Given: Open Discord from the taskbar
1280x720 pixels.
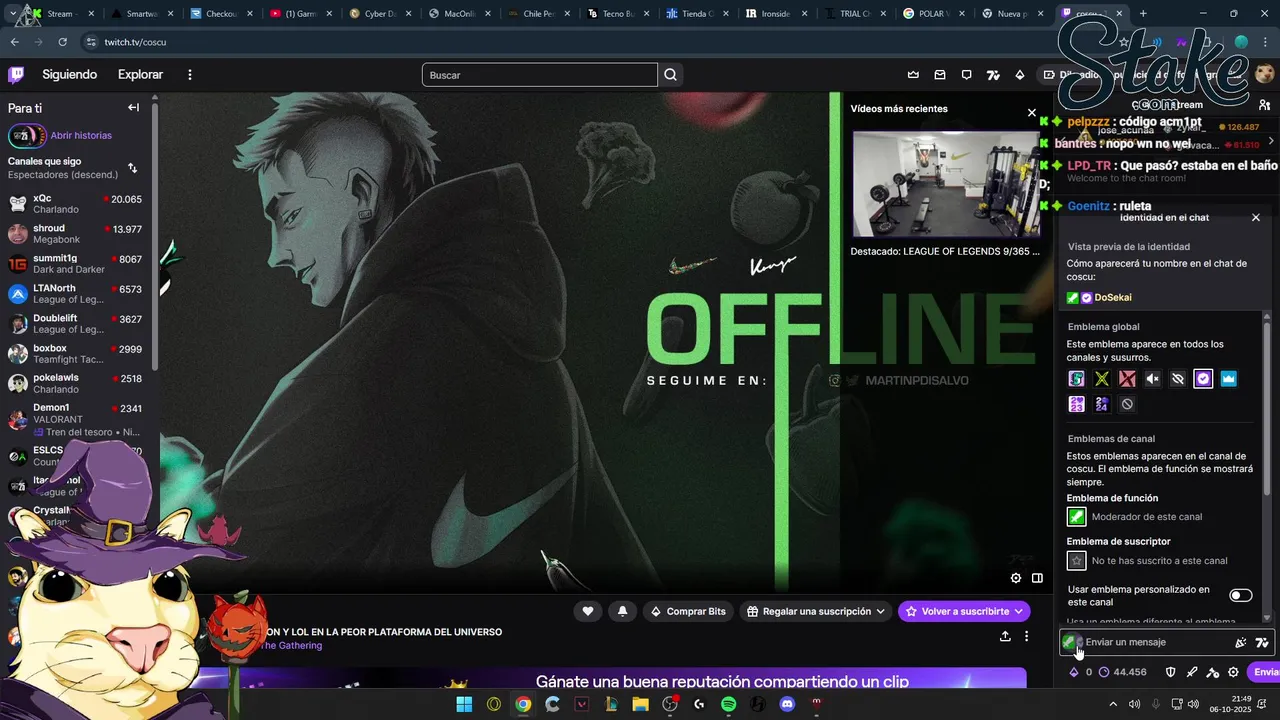Looking at the screenshot, I should (x=787, y=704).
